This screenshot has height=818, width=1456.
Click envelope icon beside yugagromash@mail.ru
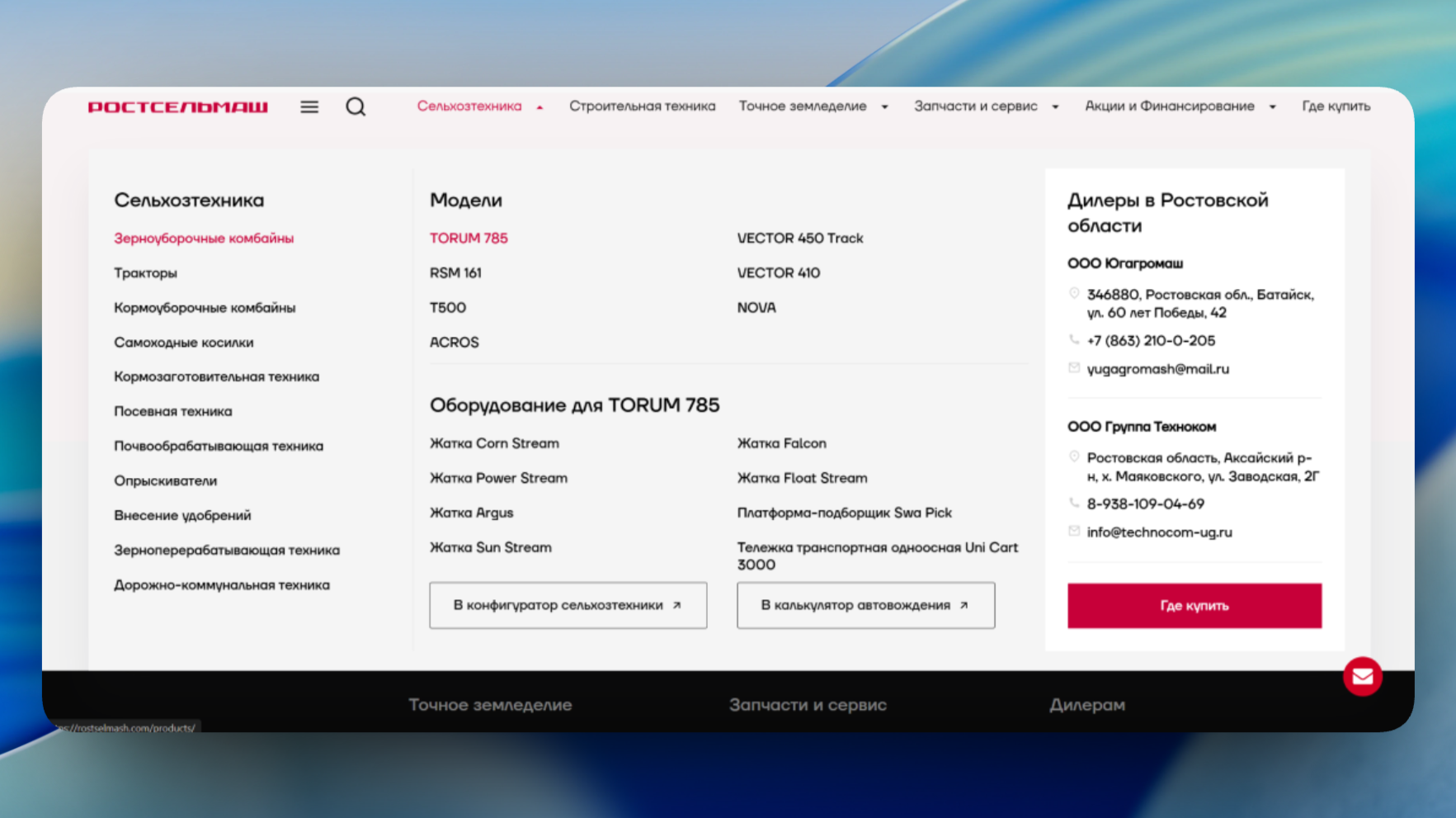coord(1074,368)
